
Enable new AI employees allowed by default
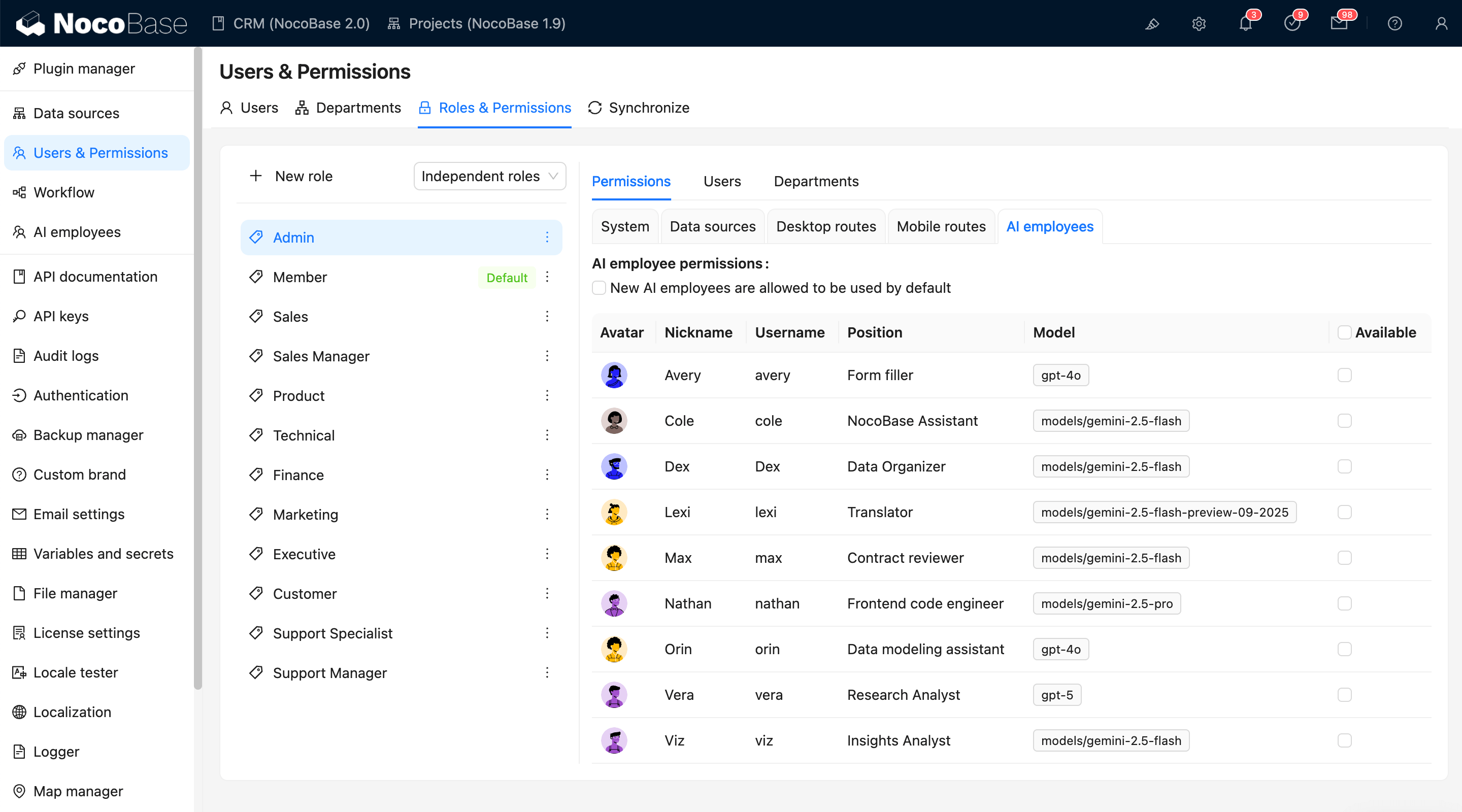[599, 288]
